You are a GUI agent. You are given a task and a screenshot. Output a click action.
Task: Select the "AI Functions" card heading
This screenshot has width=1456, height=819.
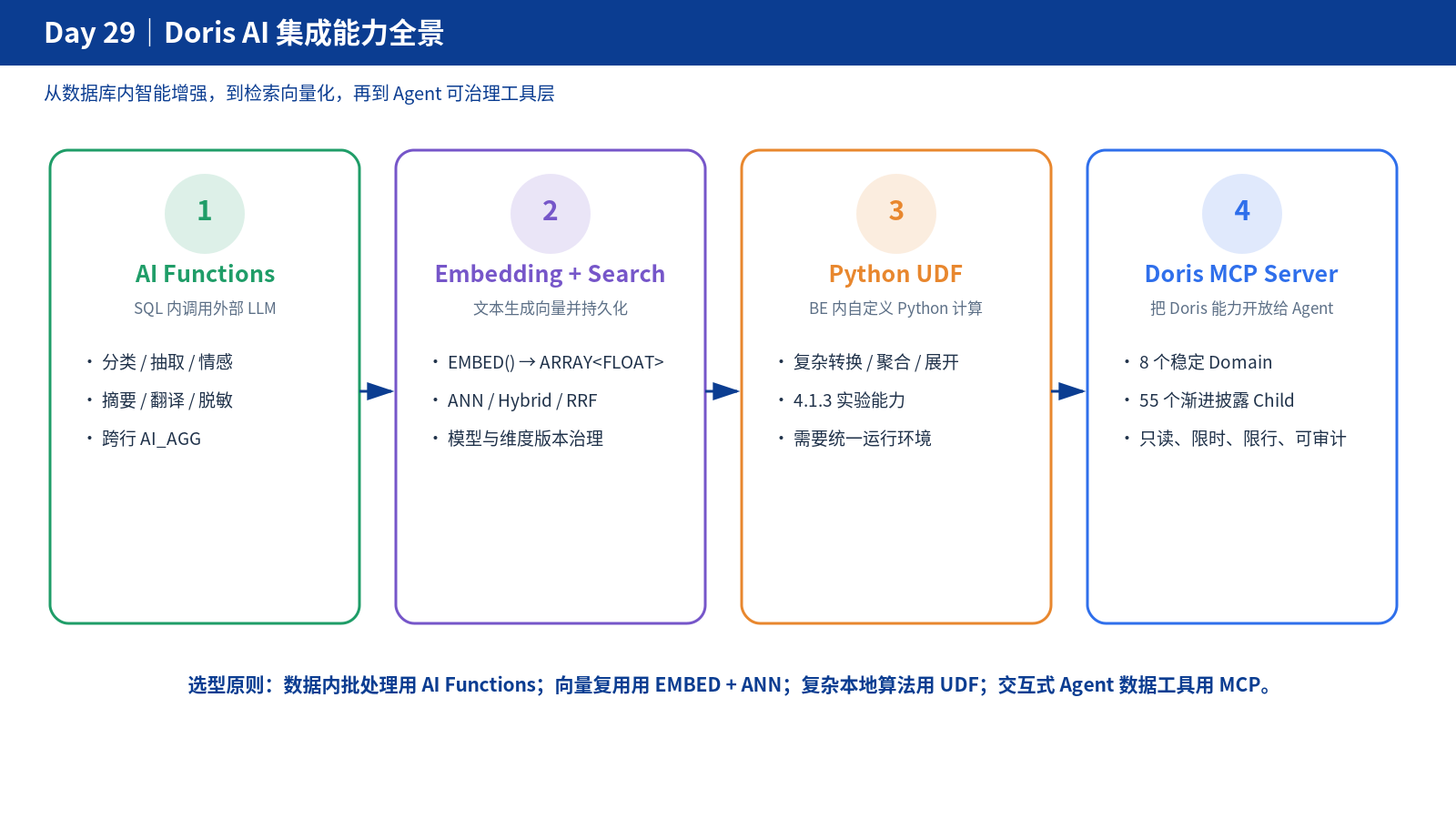205,274
